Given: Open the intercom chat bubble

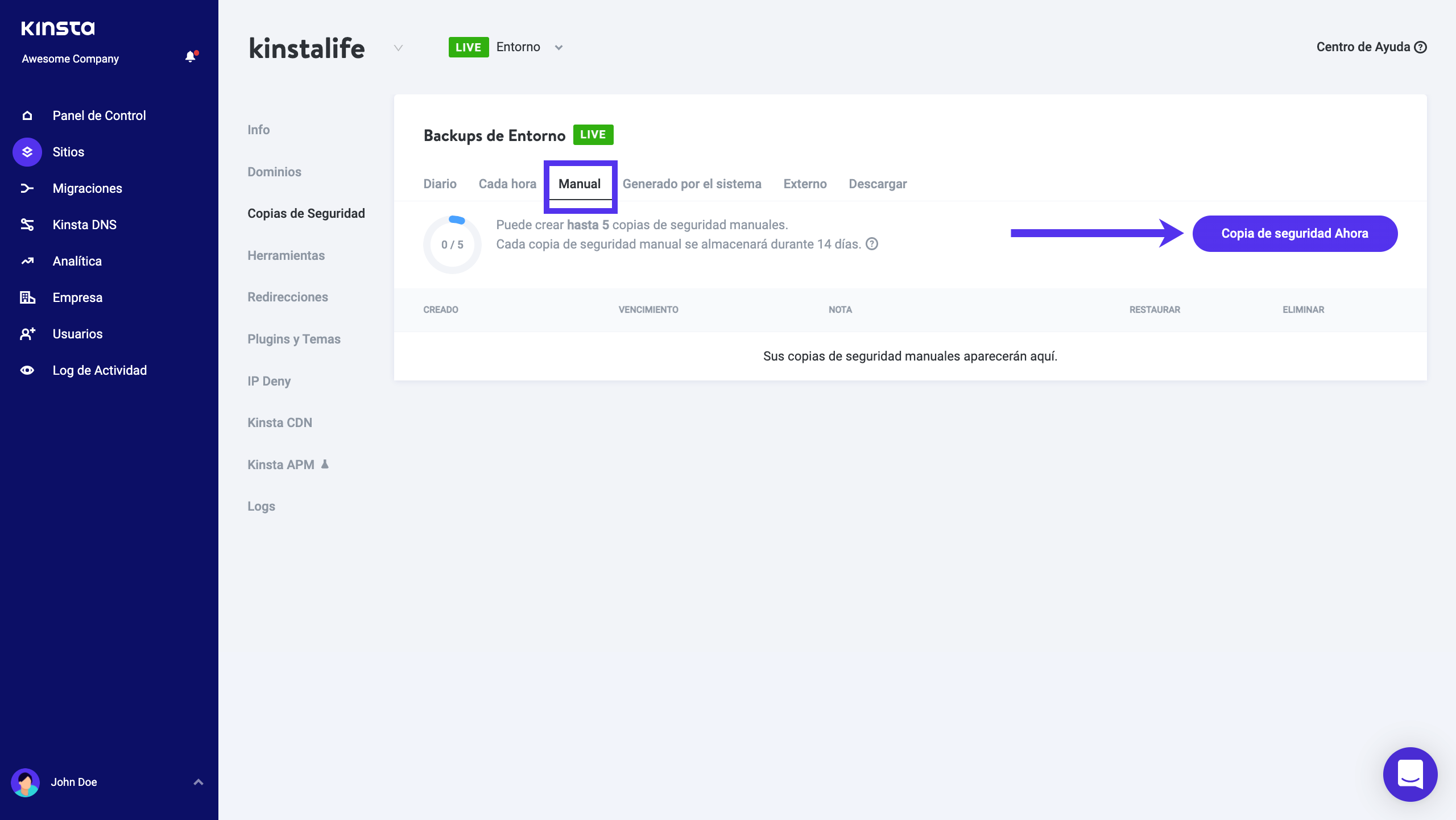Looking at the screenshot, I should point(1410,774).
